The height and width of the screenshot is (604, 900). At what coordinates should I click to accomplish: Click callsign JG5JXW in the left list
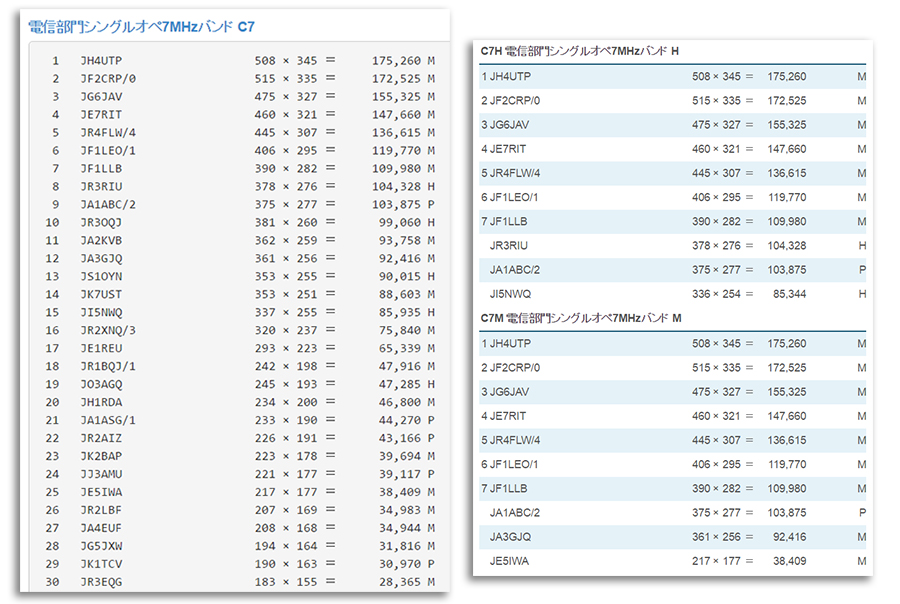(x=101, y=546)
